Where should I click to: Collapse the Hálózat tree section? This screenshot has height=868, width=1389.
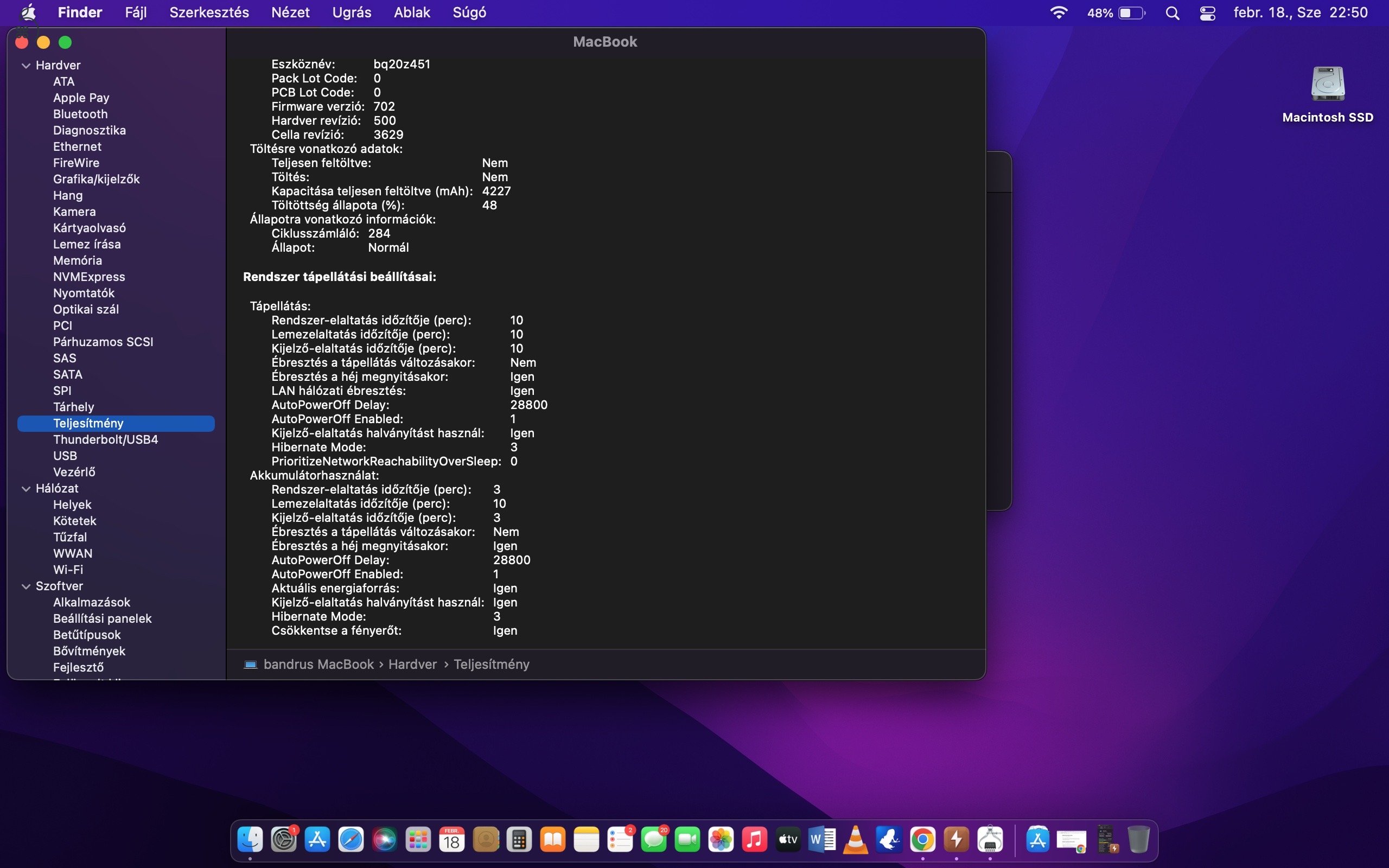coord(26,488)
